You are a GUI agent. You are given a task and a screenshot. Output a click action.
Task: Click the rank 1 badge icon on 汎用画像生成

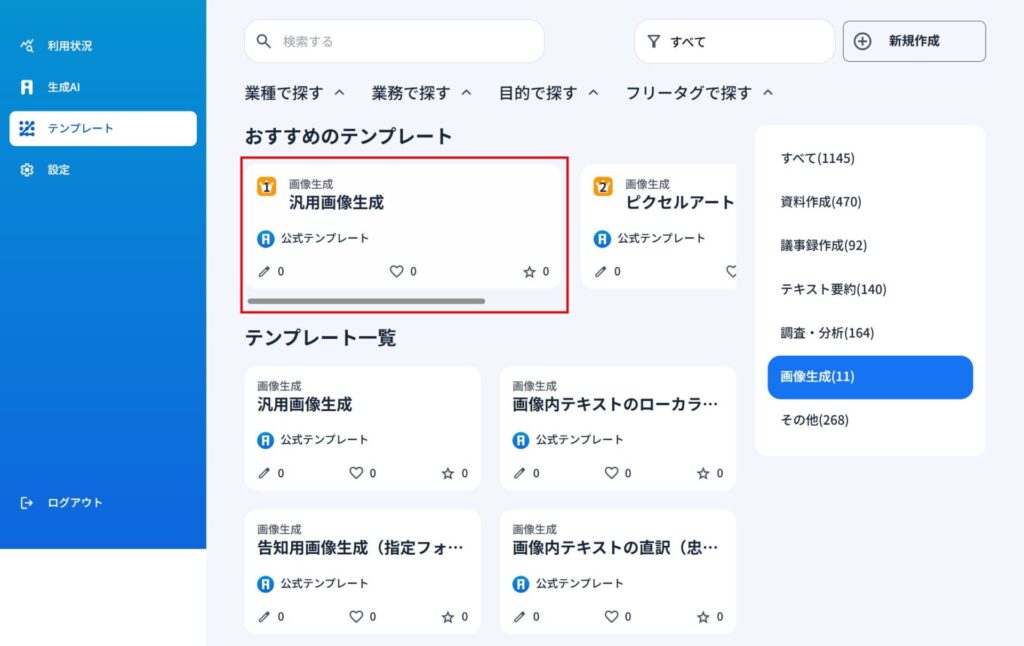tap(267, 186)
